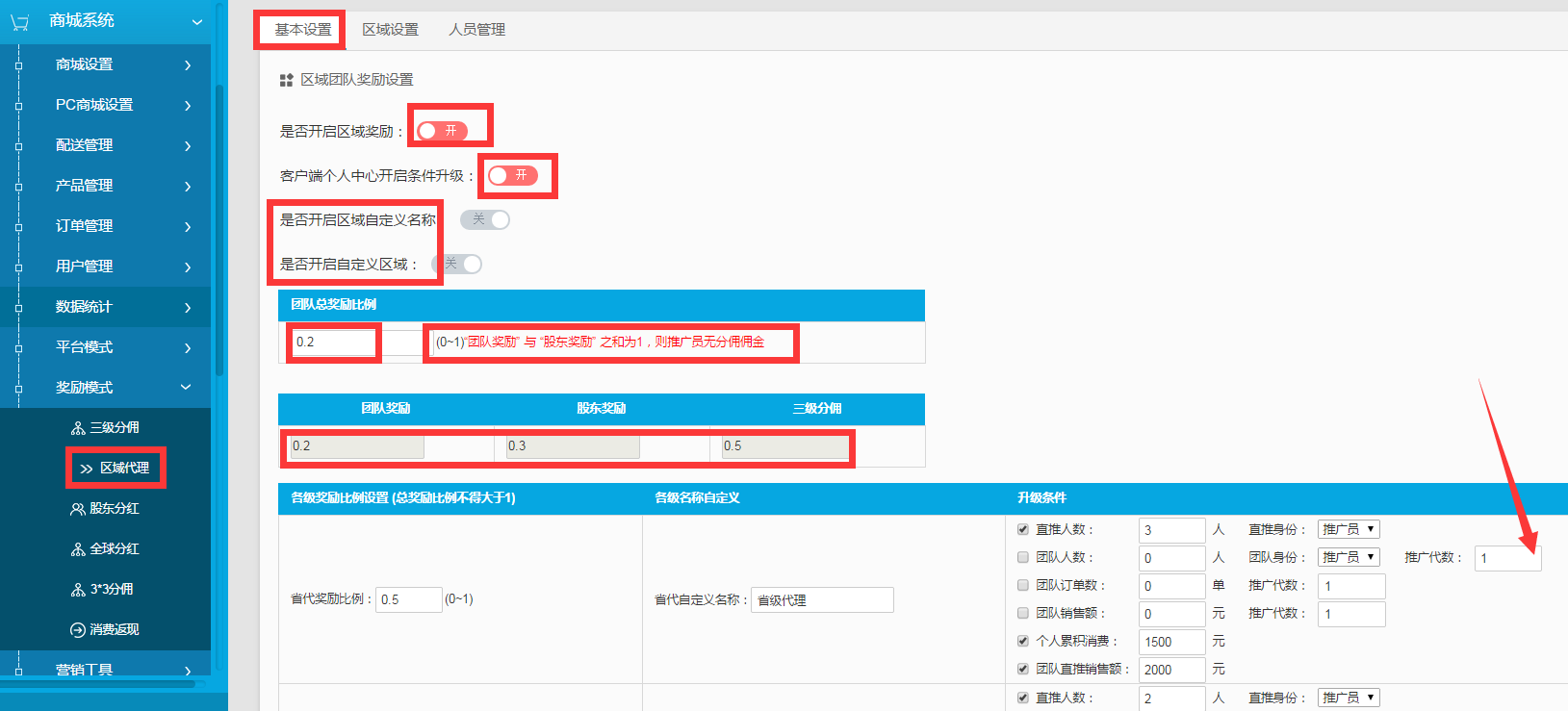Switch to the 区域设置 tab
This screenshot has width=1568, height=711.
390,30
